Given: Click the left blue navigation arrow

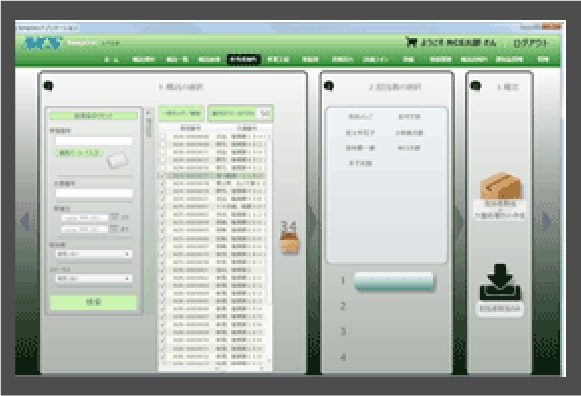Looking at the screenshot, I should [x=25, y=221].
